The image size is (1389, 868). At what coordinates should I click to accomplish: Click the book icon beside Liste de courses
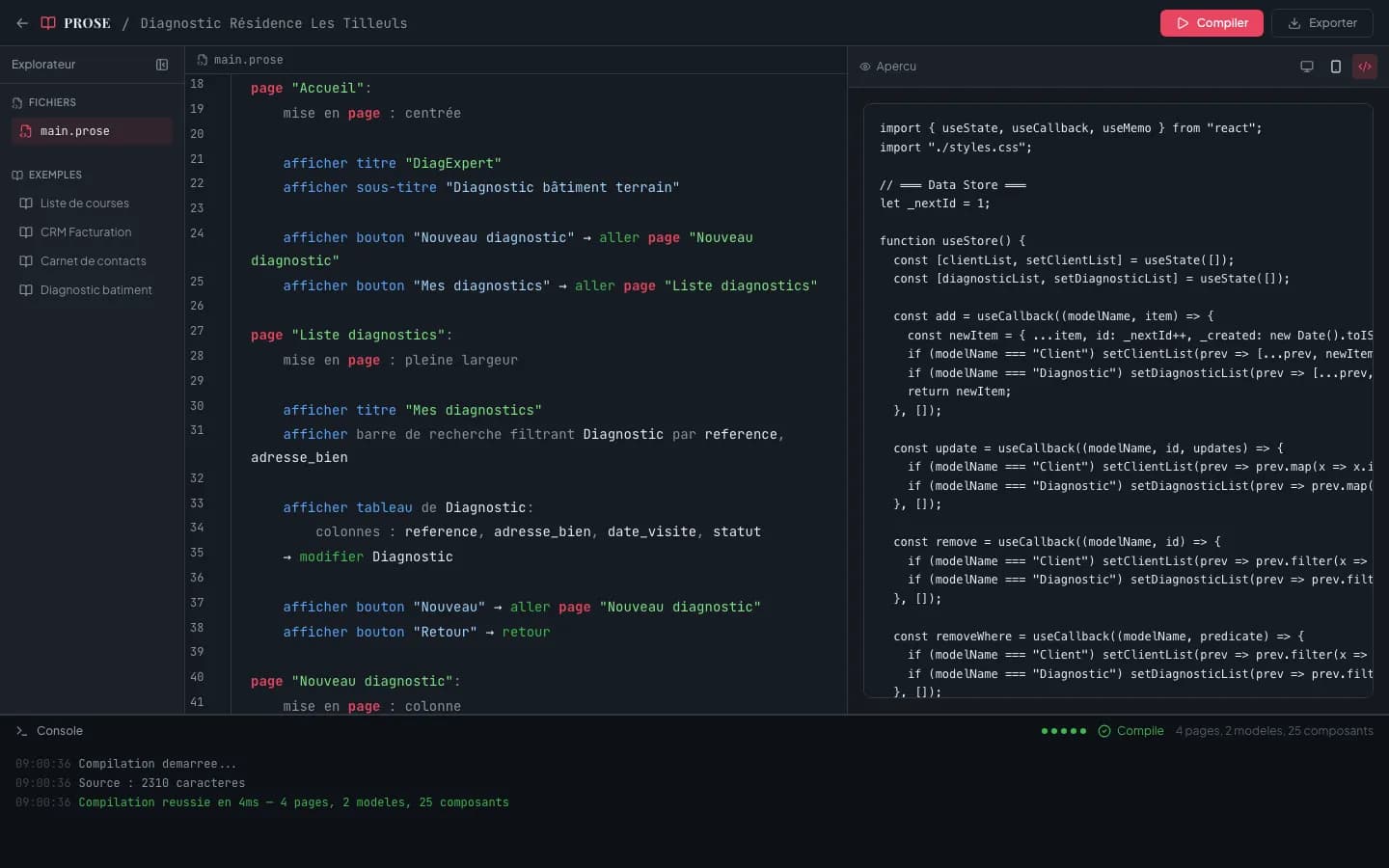pos(26,203)
